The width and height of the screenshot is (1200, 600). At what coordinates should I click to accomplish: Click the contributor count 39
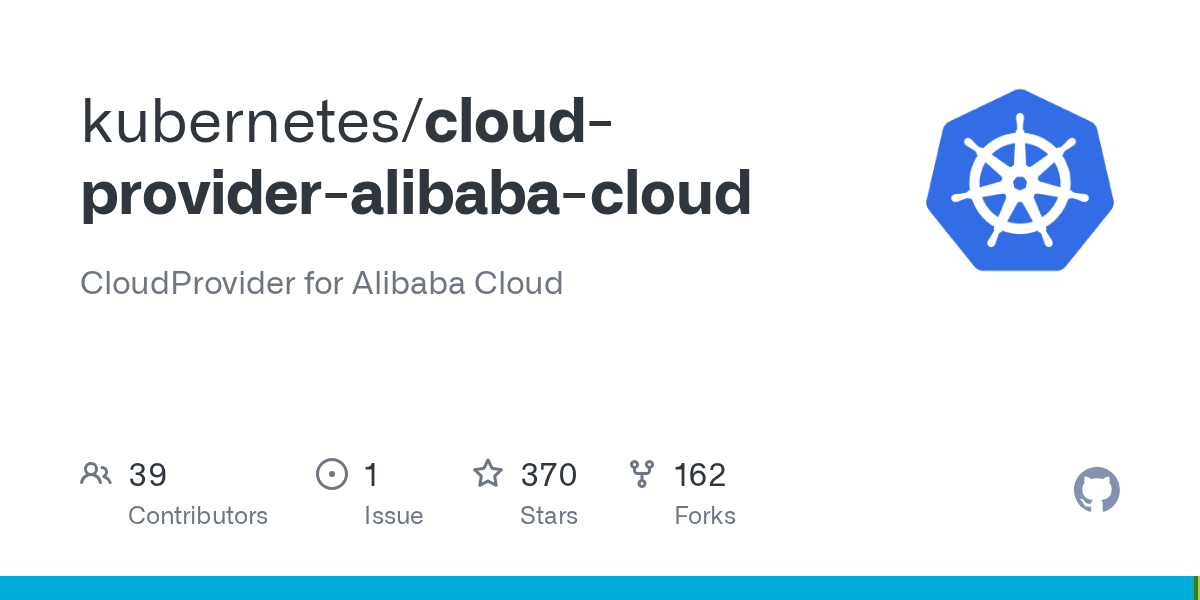coord(148,475)
